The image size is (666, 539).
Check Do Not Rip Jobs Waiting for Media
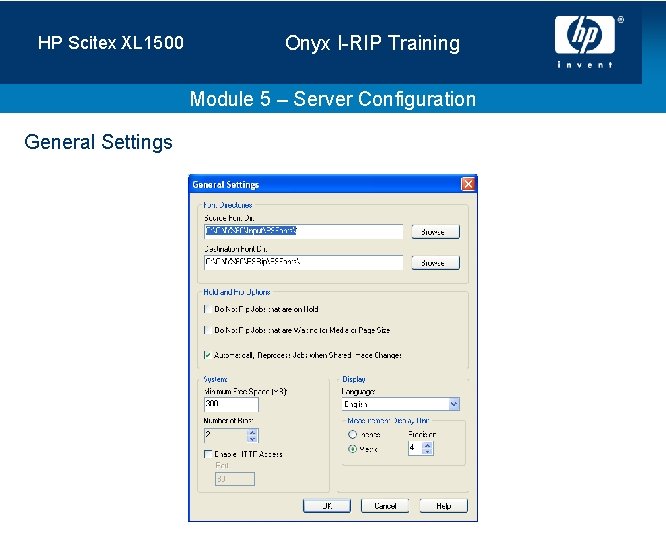click(x=208, y=330)
